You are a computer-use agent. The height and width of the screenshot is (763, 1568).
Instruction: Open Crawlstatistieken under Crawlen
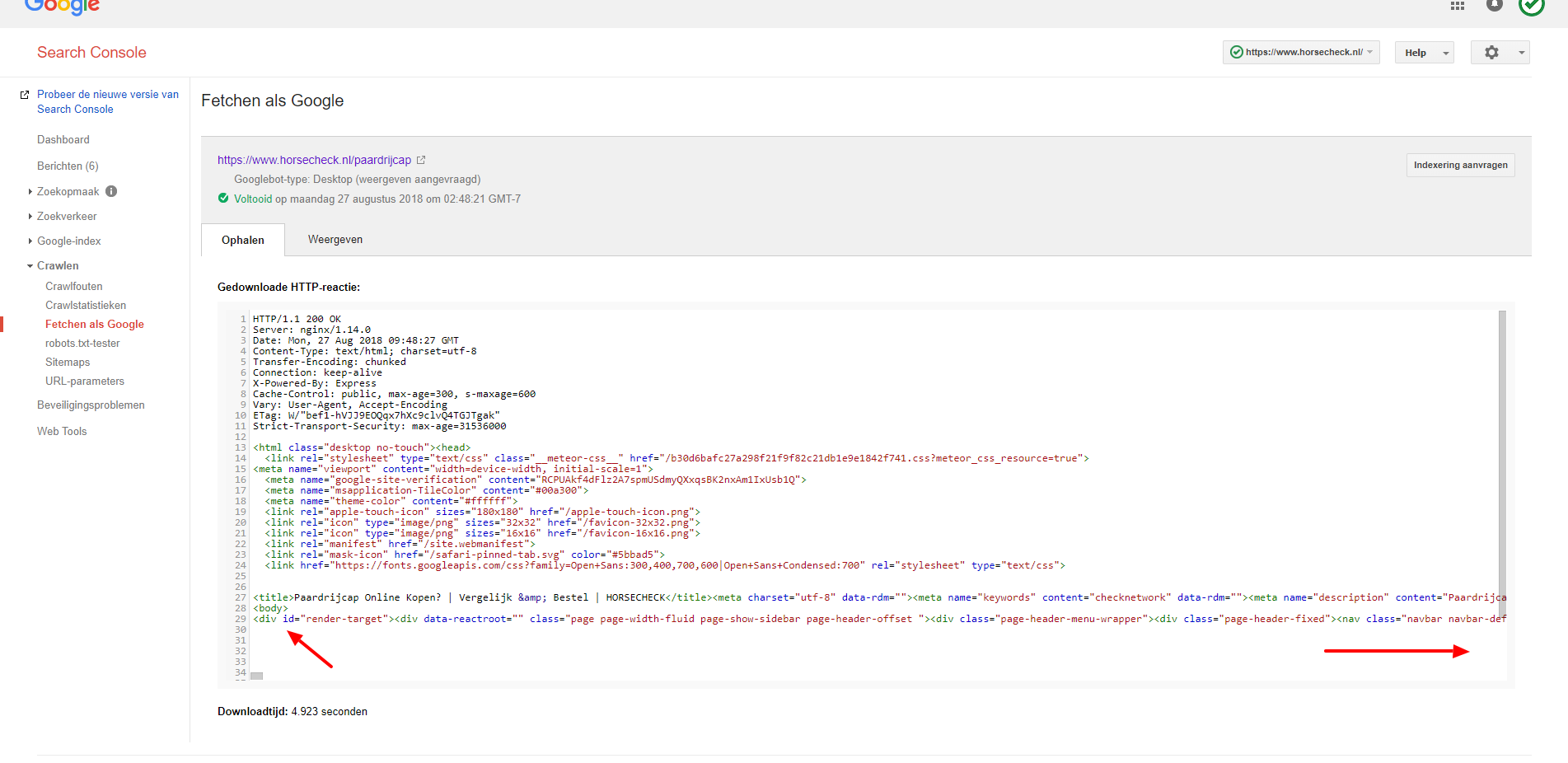[x=86, y=305]
